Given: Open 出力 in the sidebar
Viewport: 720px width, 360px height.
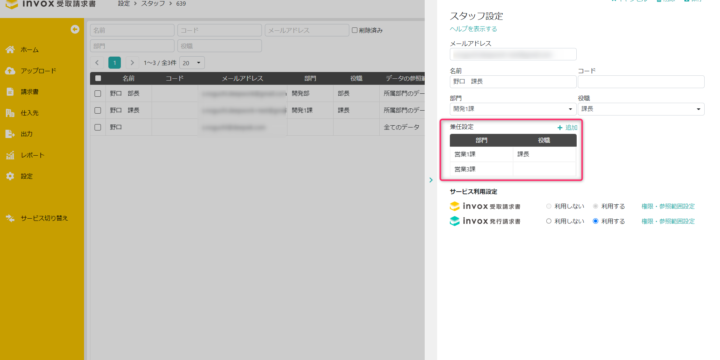Looking at the screenshot, I should point(26,134).
